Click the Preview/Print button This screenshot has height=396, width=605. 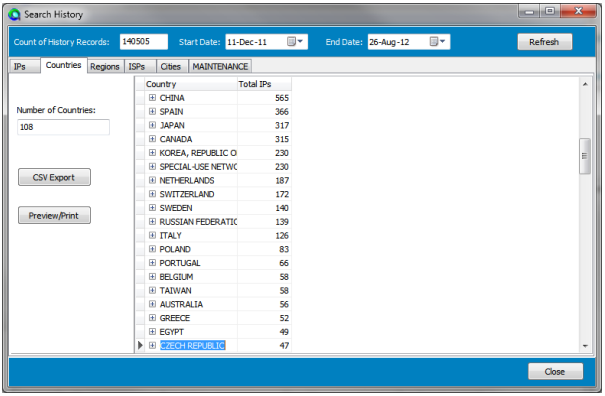coord(54,215)
